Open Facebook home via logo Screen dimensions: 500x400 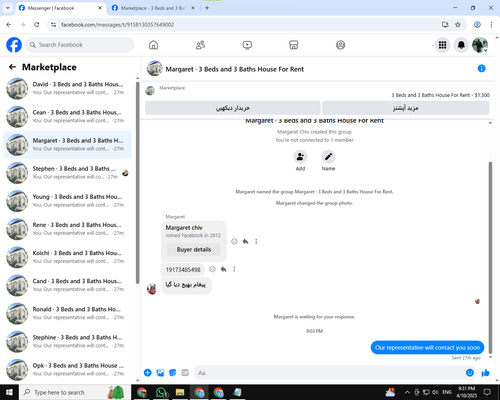[14, 45]
